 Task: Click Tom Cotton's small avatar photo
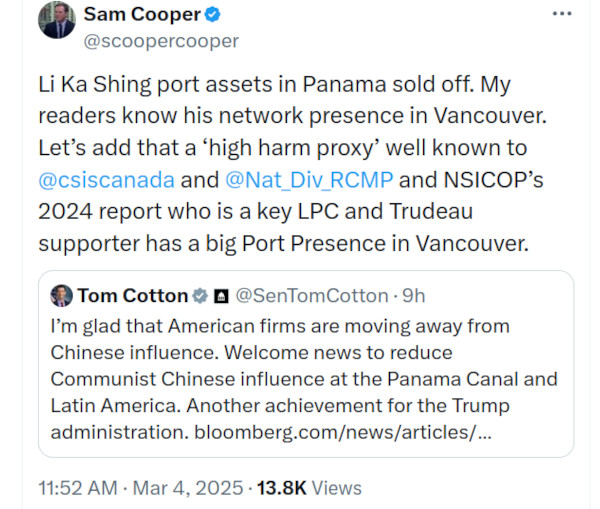point(62,295)
